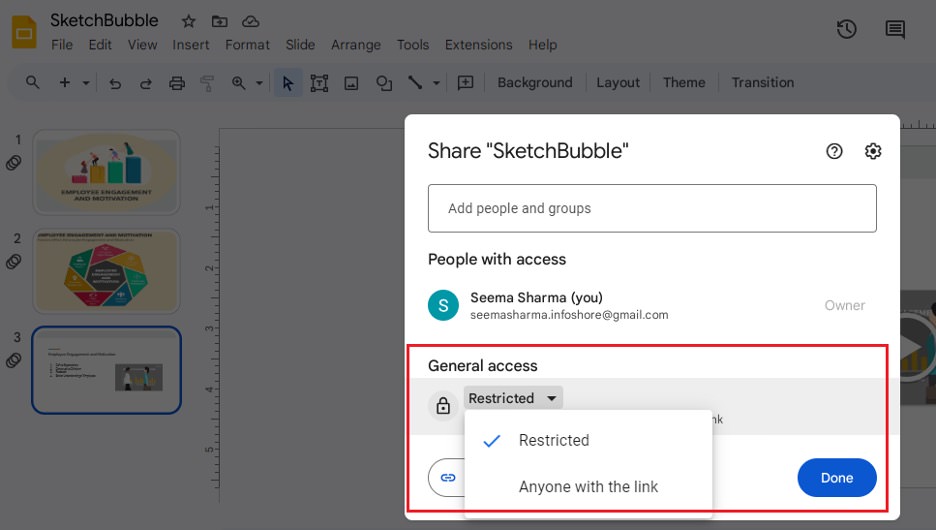The height and width of the screenshot is (530, 936).
Task: Choose the Restricted option in the list
Action: point(588,440)
